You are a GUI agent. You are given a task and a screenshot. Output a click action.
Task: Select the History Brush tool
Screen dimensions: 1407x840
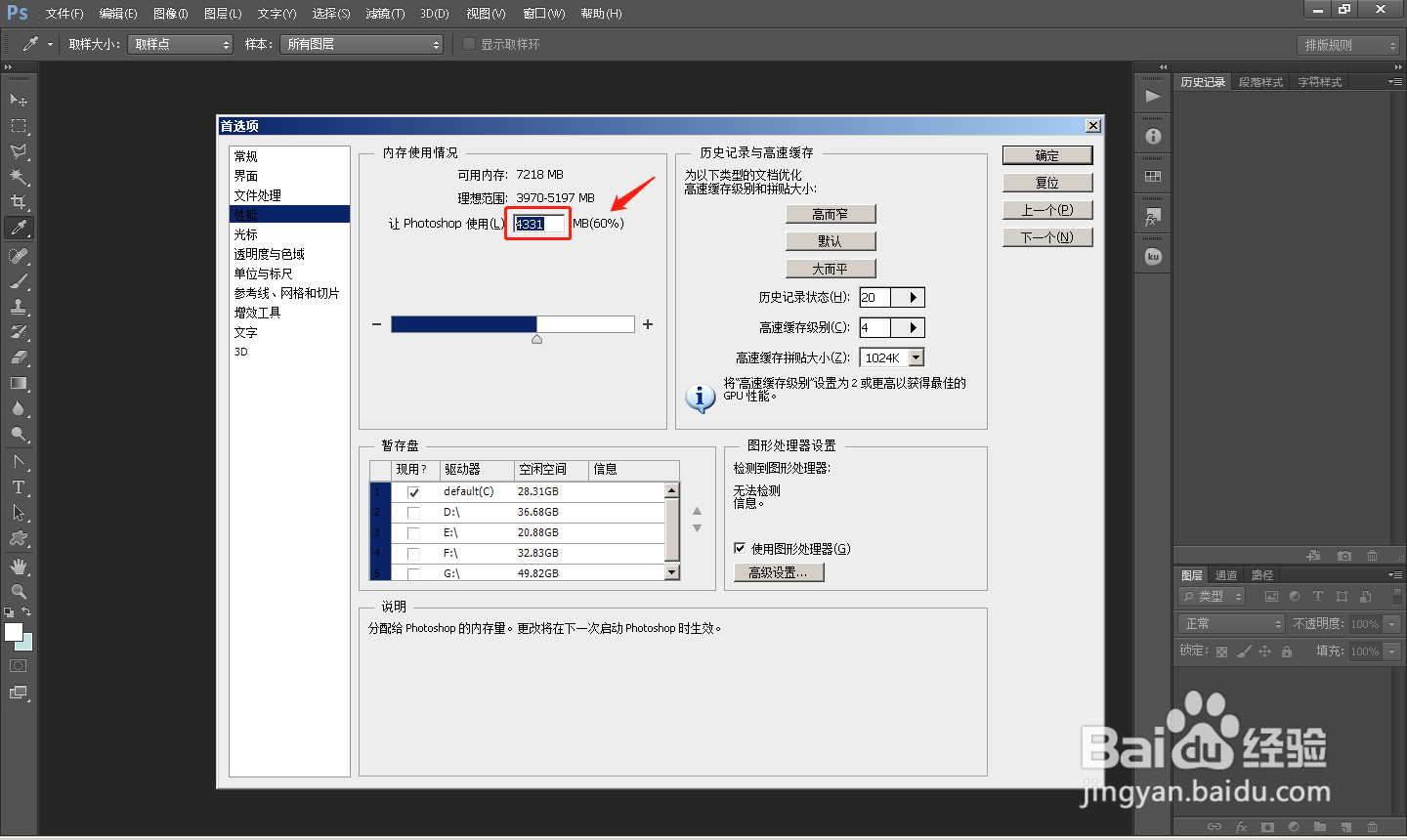tap(19, 332)
